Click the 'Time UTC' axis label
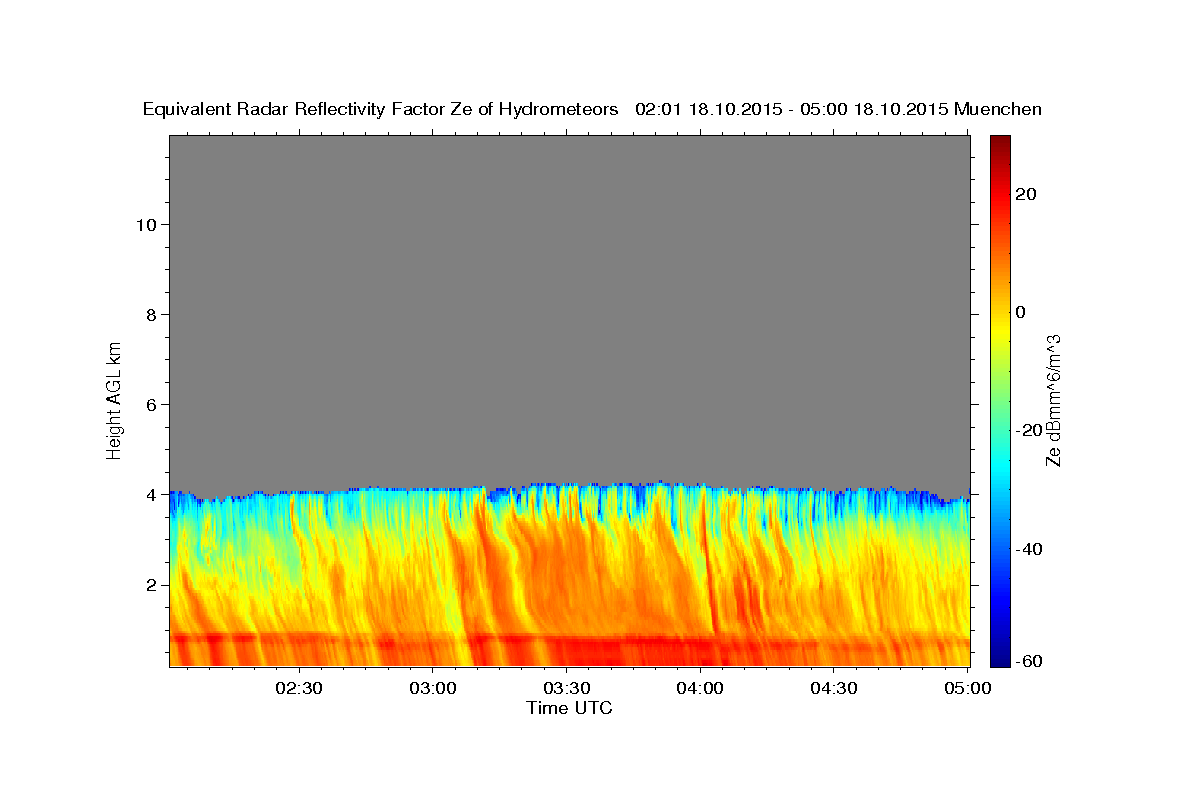The height and width of the screenshot is (800, 1200). point(569,708)
